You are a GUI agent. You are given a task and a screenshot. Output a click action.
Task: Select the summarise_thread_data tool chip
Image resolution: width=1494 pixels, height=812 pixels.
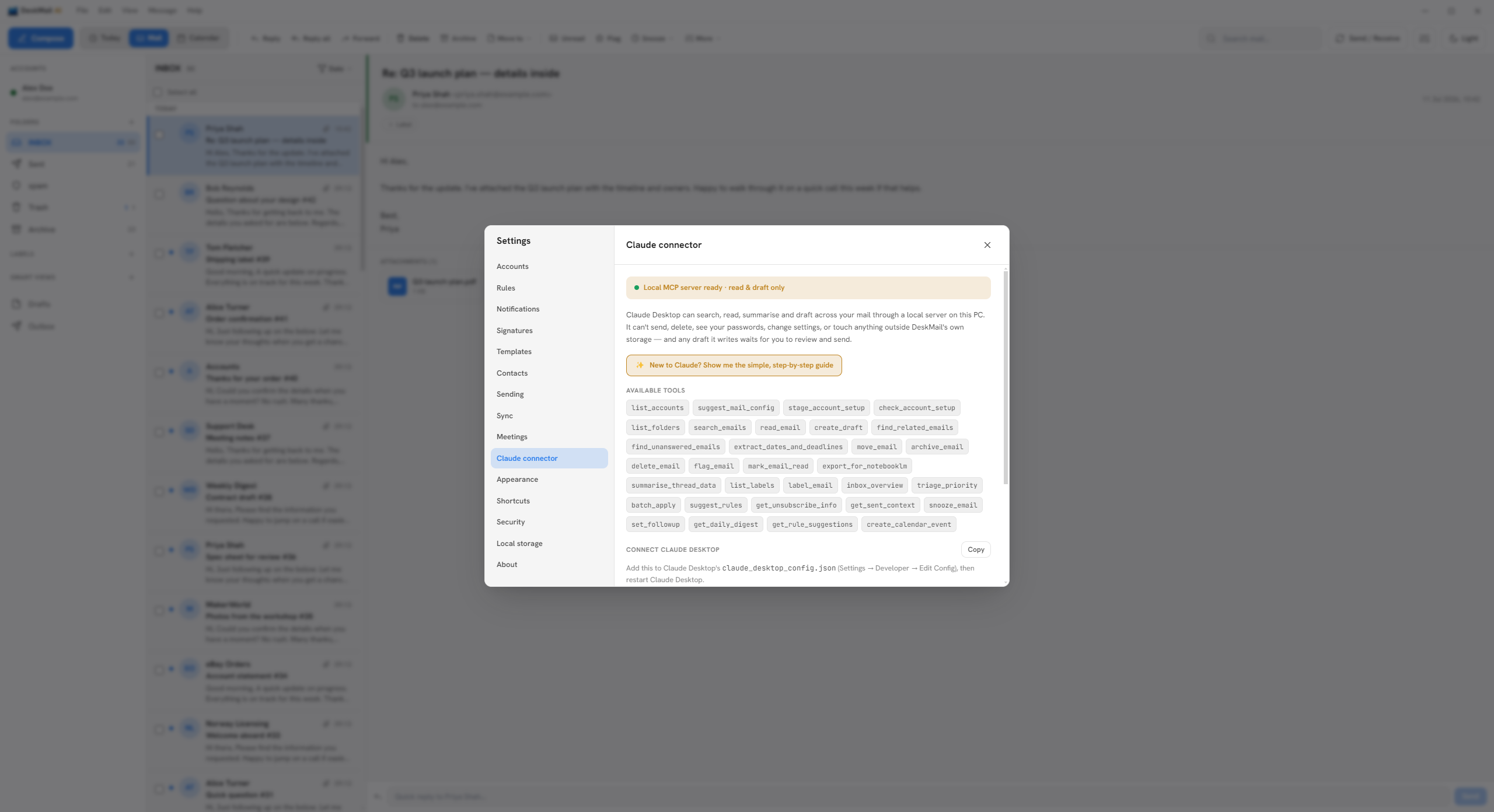click(x=673, y=485)
